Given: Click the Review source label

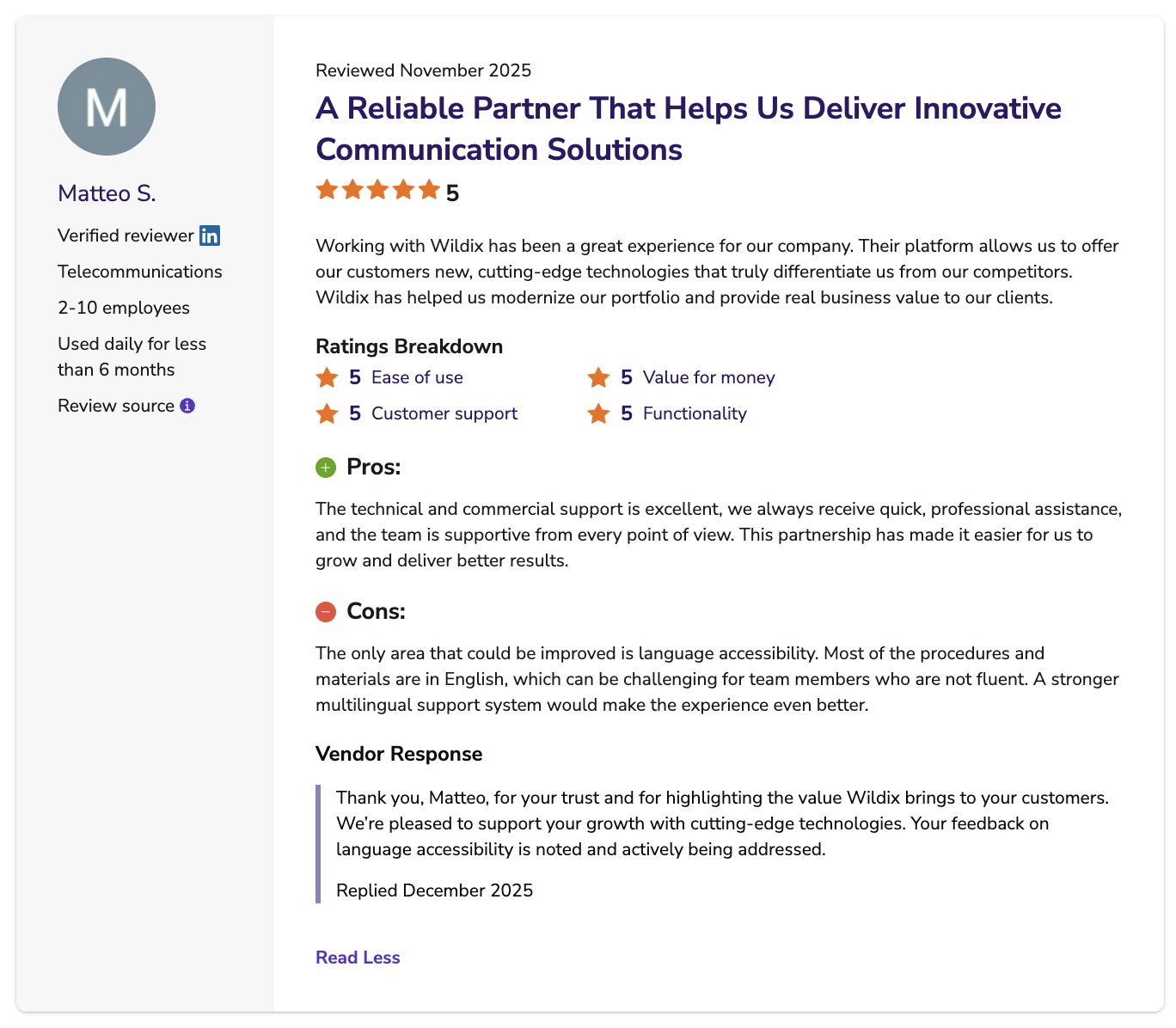Looking at the screenshot, I should (x=116, y=406).
